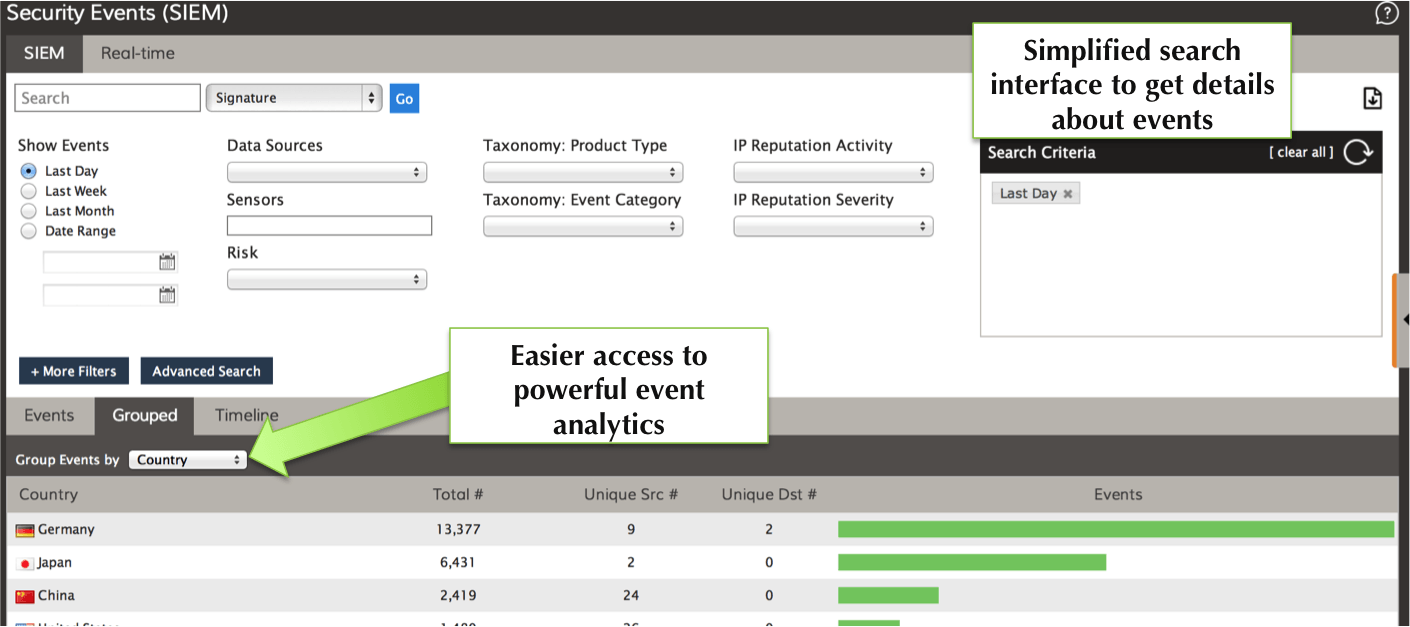Click the export/download icon near Search Criteria
1410x627 pixels.
pyautogui.click(x=1372, y=97)
